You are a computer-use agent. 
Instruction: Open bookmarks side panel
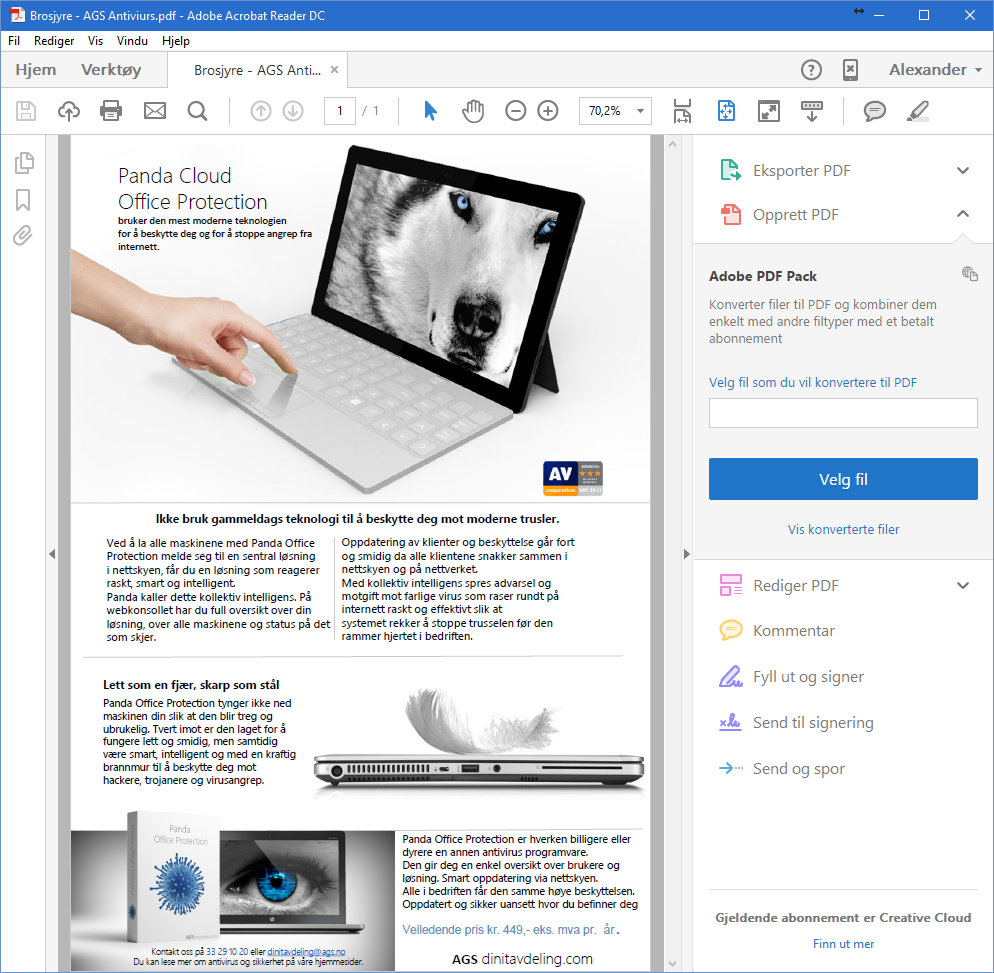pyautogui.click(x=23, y=200)
